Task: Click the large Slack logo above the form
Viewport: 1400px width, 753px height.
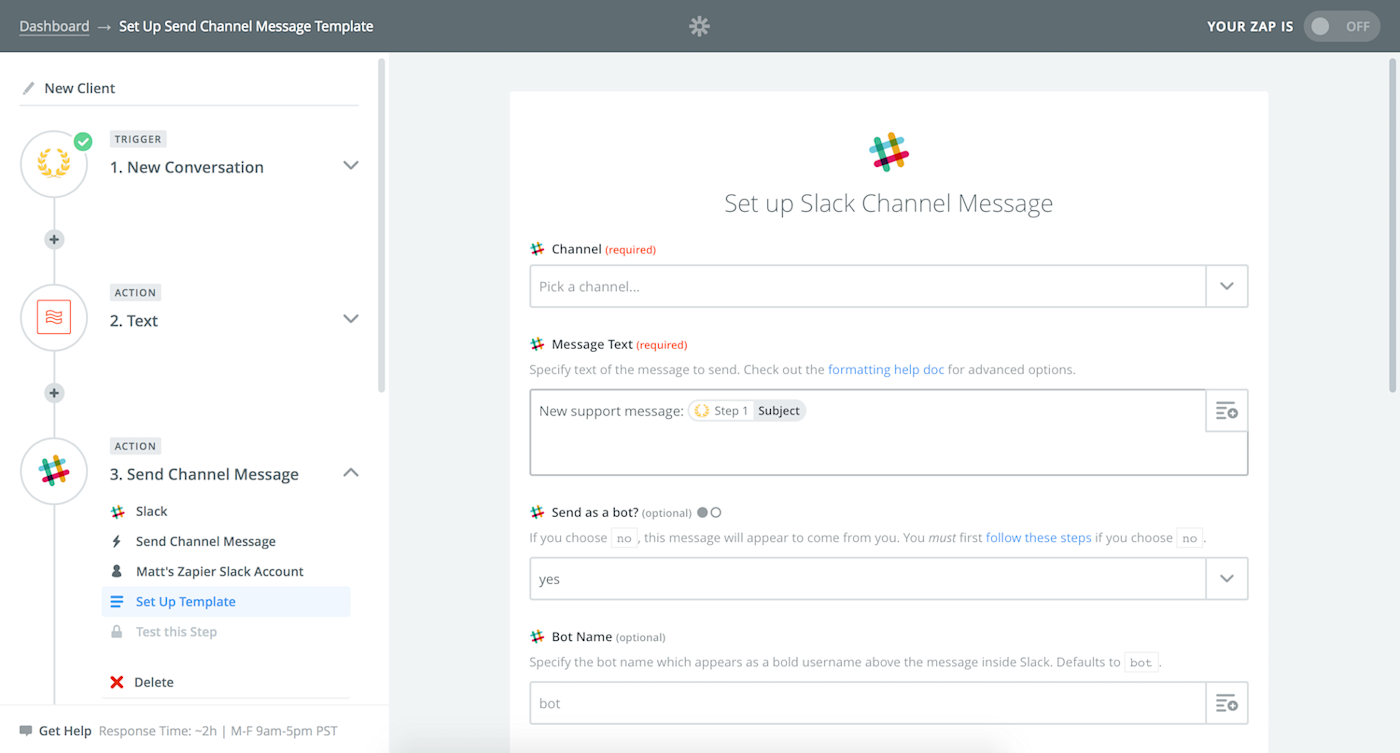Action: click(889, 152)
